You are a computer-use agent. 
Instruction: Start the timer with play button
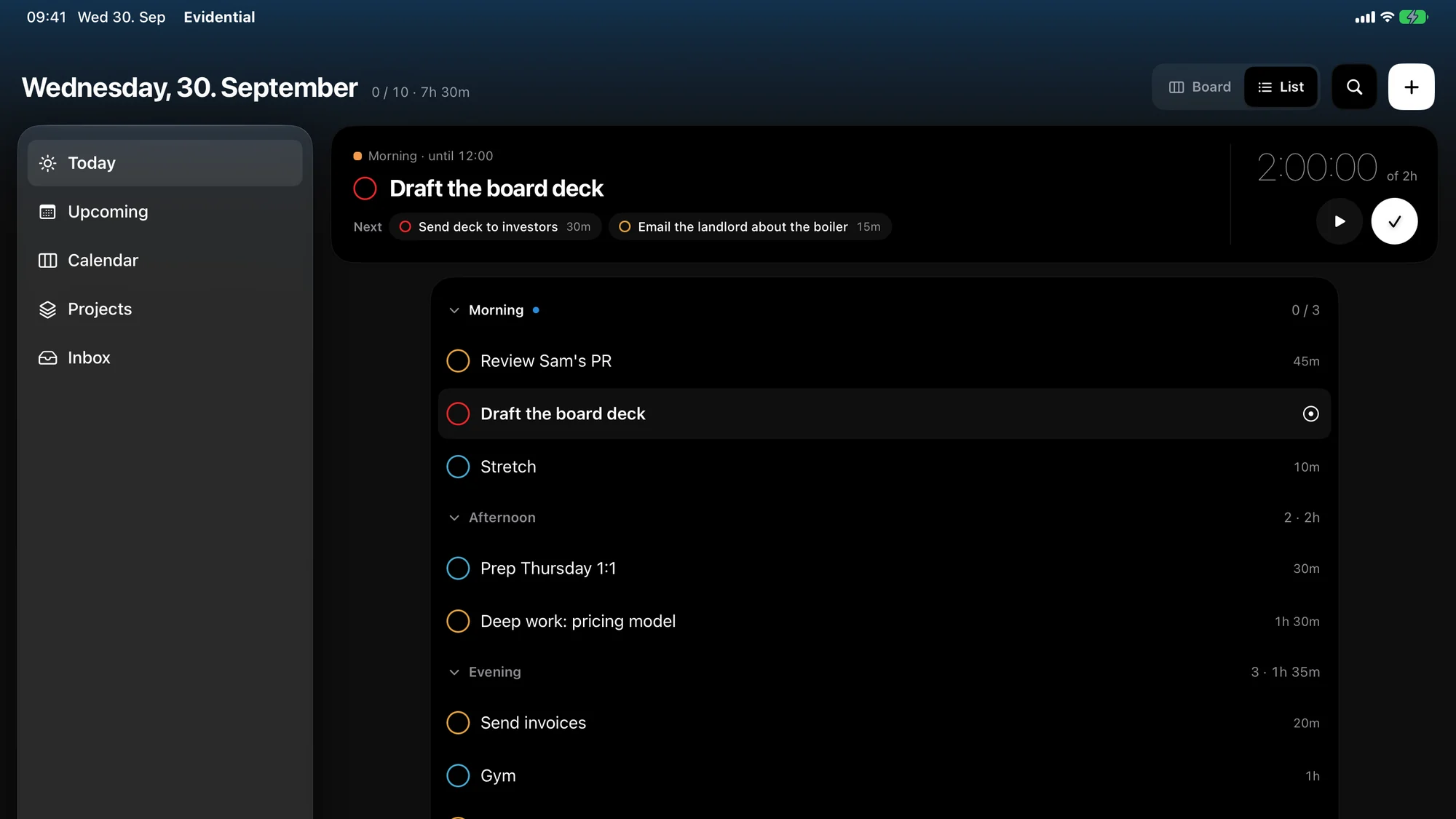[1339, 221]
